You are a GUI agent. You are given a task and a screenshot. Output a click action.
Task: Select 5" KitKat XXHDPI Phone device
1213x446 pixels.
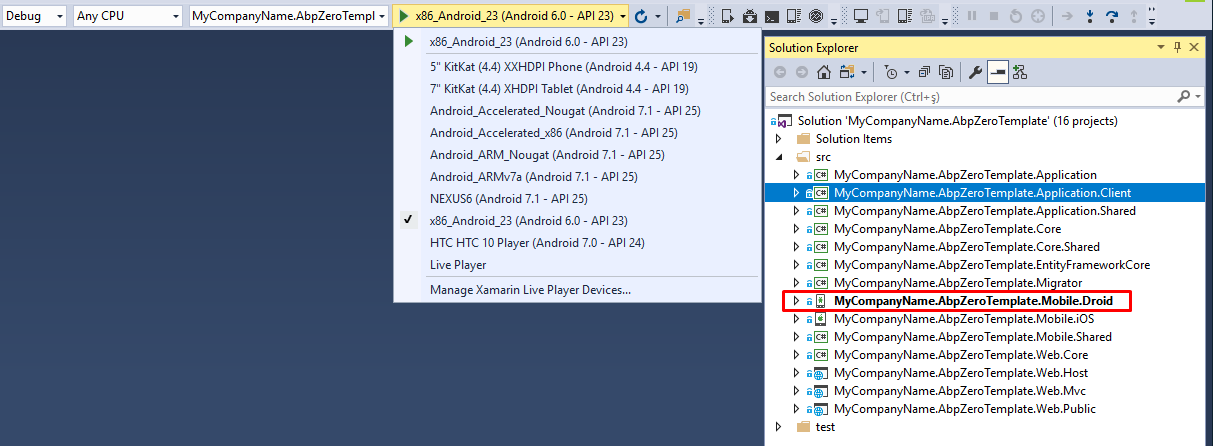(576, 67)
